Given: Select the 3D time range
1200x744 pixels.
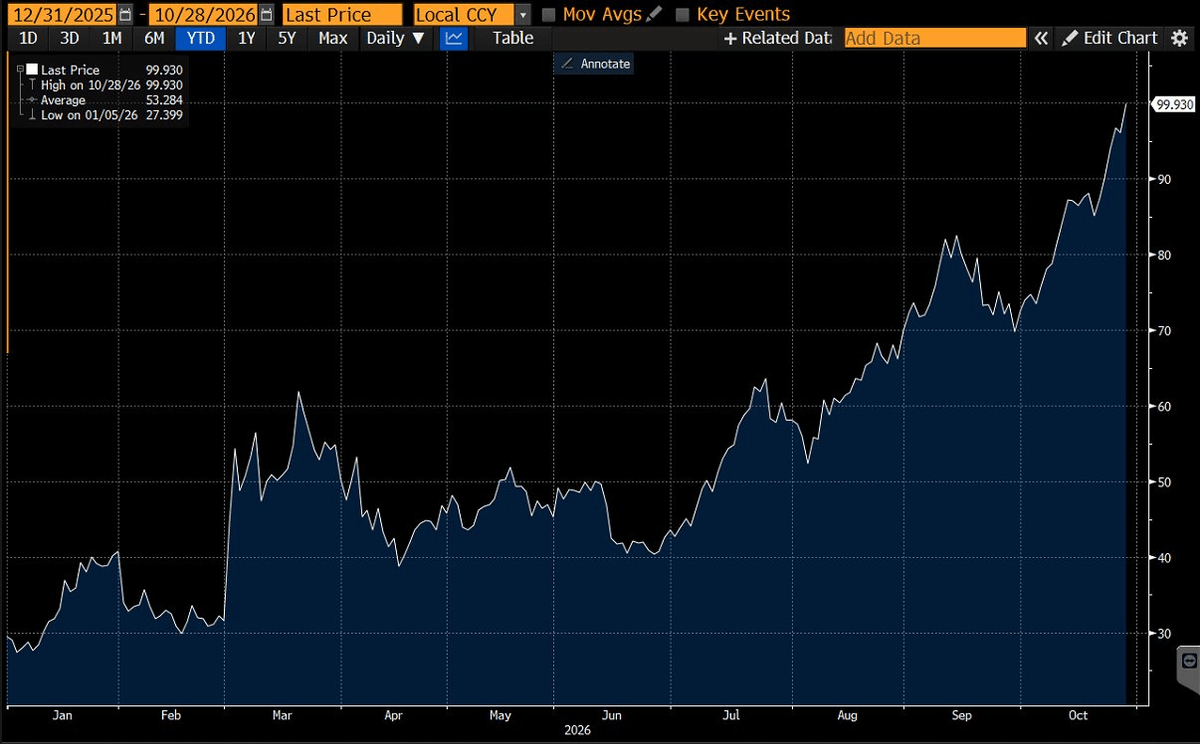Looking at the screenshot, I should [70, 38].
